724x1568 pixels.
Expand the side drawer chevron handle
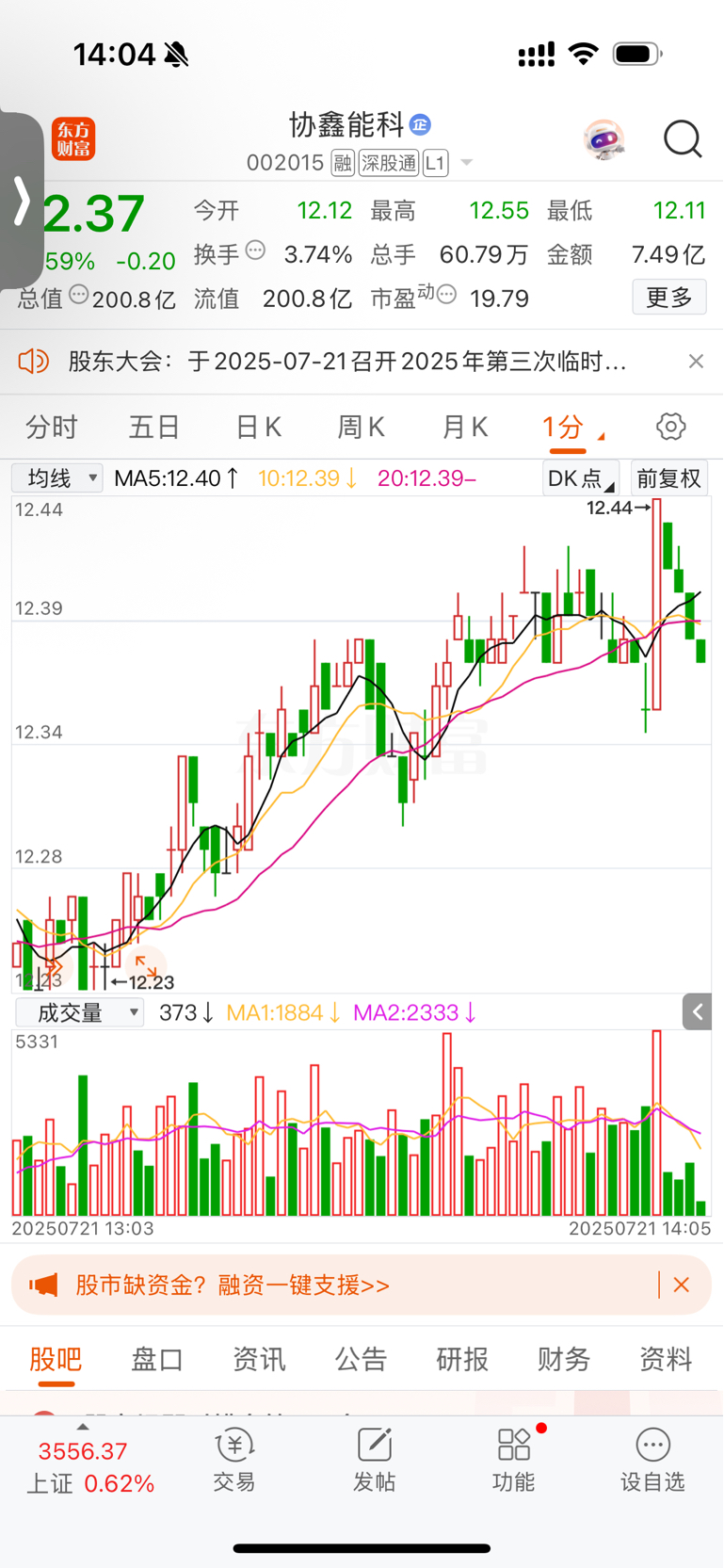pyautogui.click(x=22, y=201)
